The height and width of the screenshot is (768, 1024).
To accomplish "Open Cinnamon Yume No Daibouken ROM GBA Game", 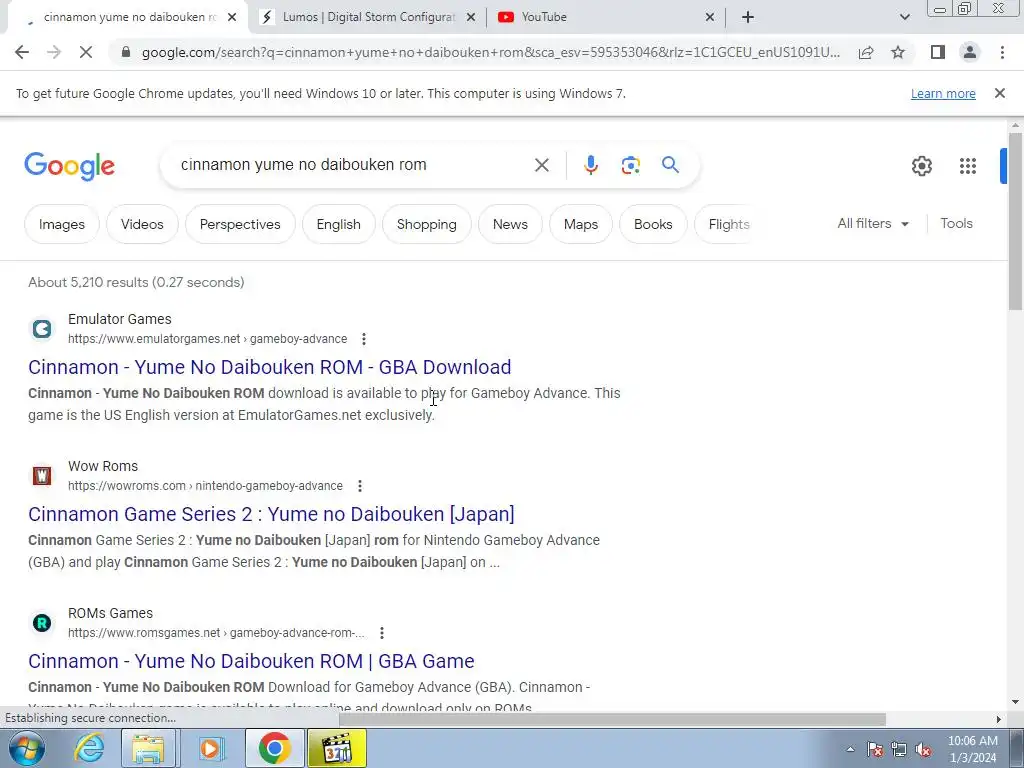I will point(251,661).
